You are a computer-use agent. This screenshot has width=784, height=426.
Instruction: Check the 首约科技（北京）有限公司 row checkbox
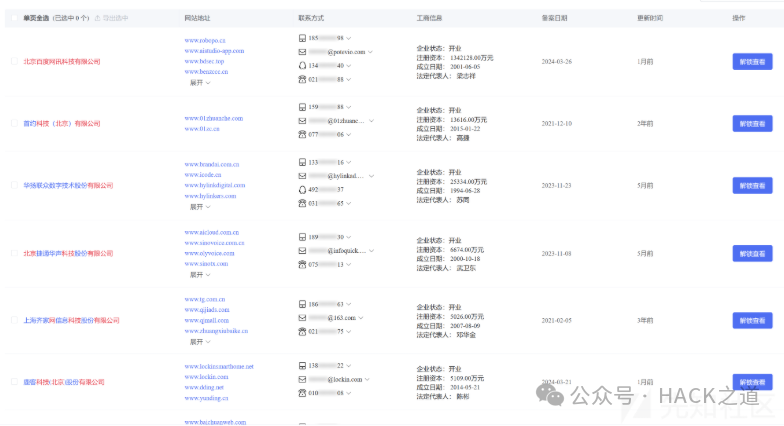pos(14,124)
